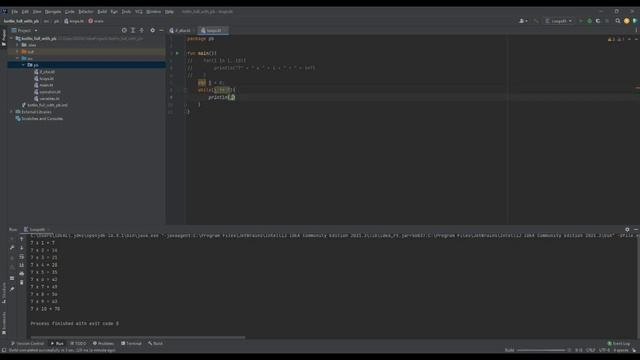Open the VCS menu
This screenshot has width=640, height=360.
pos(139,12)
